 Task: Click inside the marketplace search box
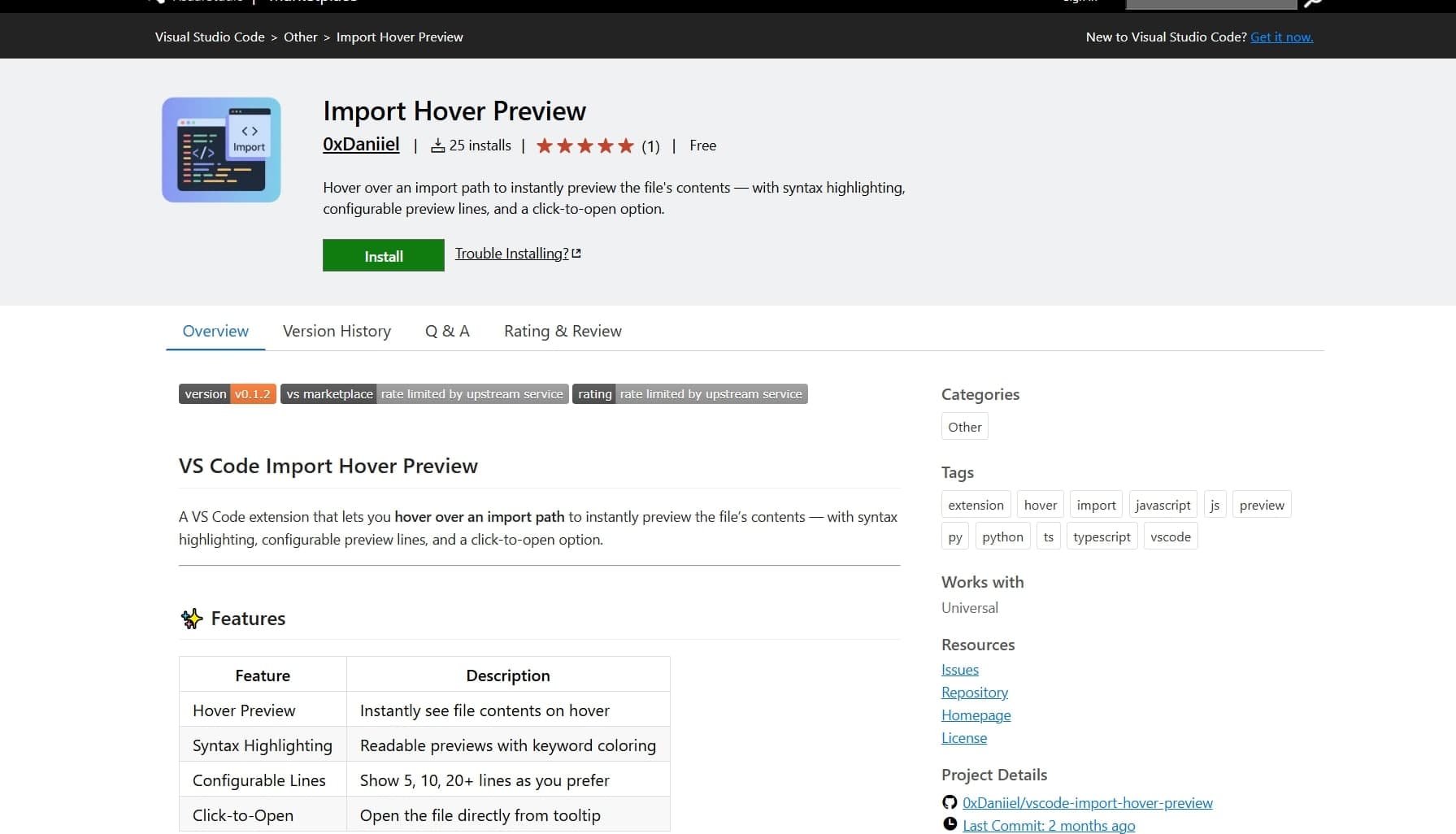pos(1210,2)
